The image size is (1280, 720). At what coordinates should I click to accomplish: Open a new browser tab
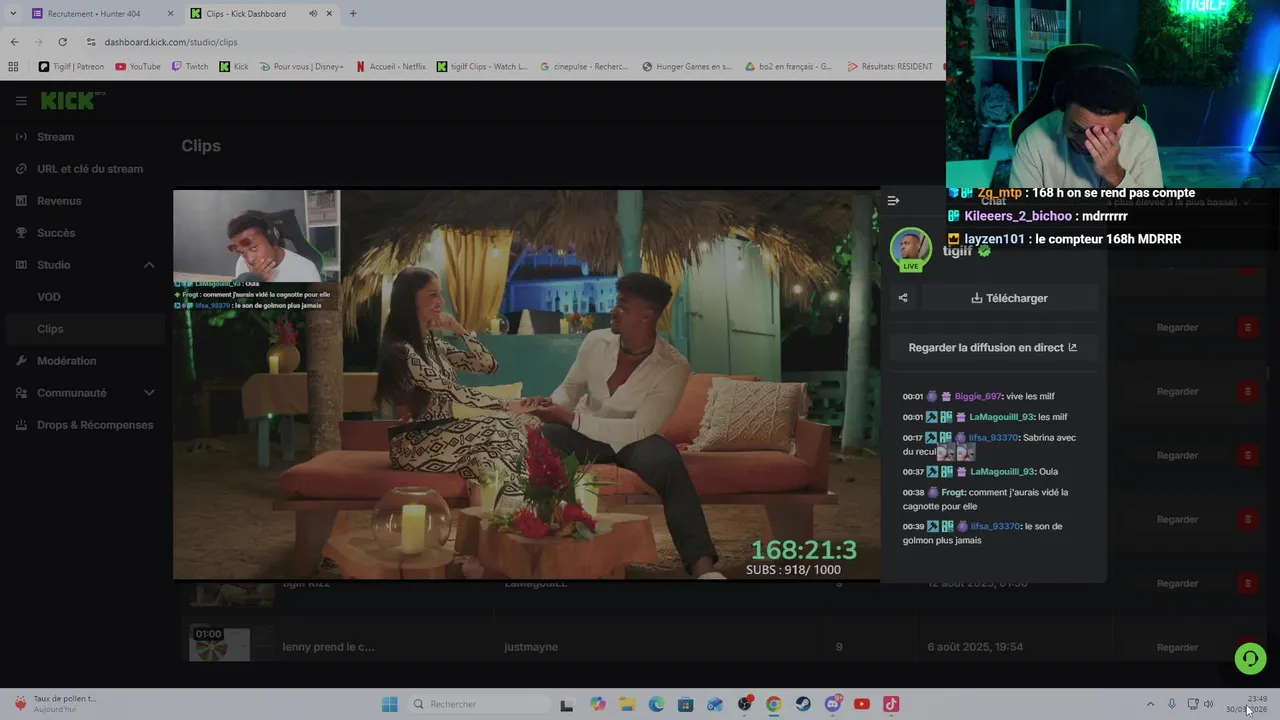tap(352, 14)
